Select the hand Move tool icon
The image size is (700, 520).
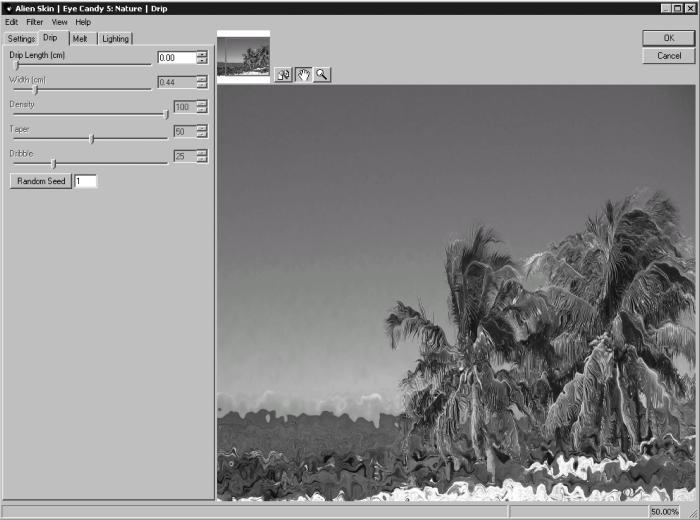point(303,75)
